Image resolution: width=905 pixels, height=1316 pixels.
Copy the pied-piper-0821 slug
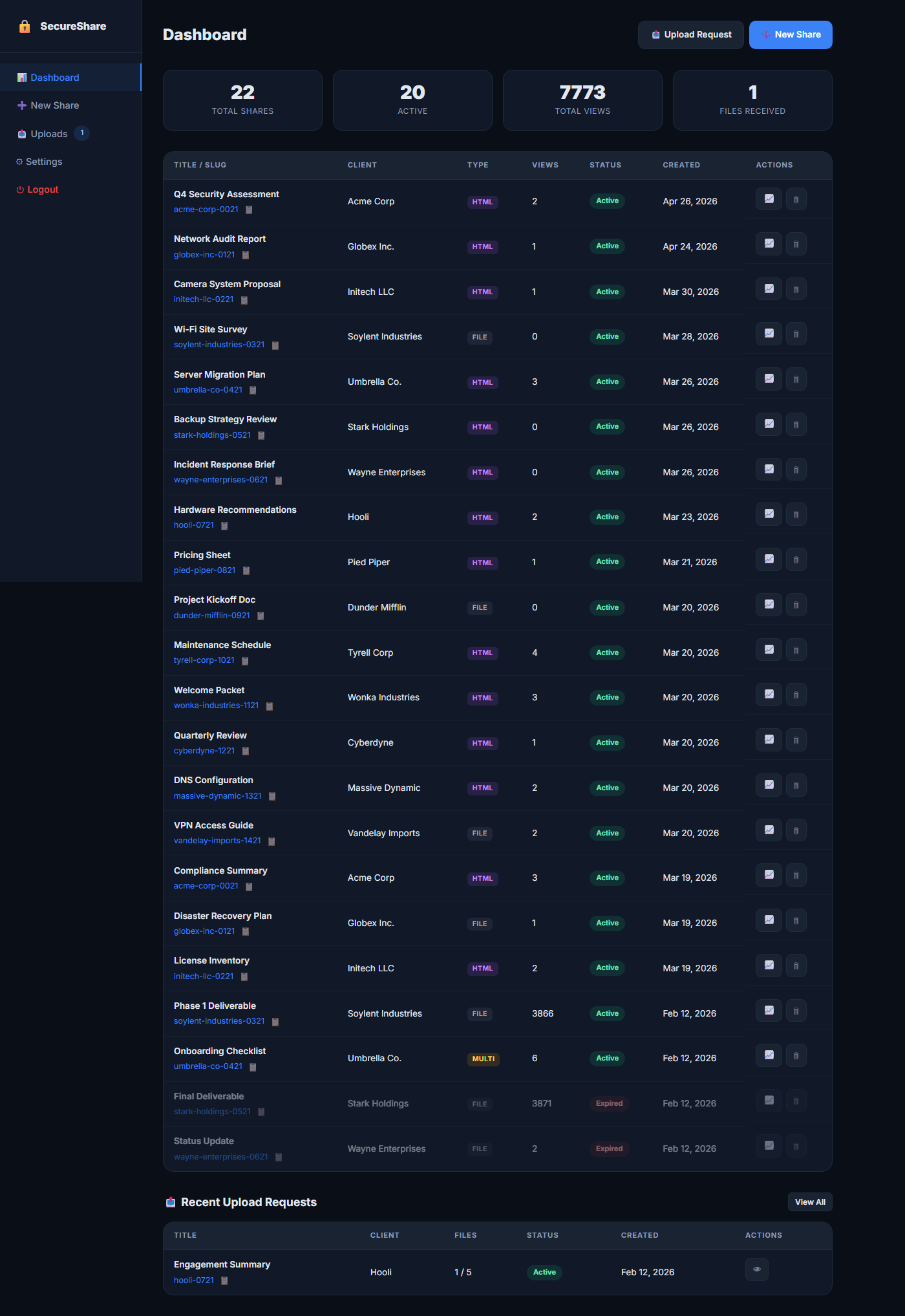[x=246, y=571]
